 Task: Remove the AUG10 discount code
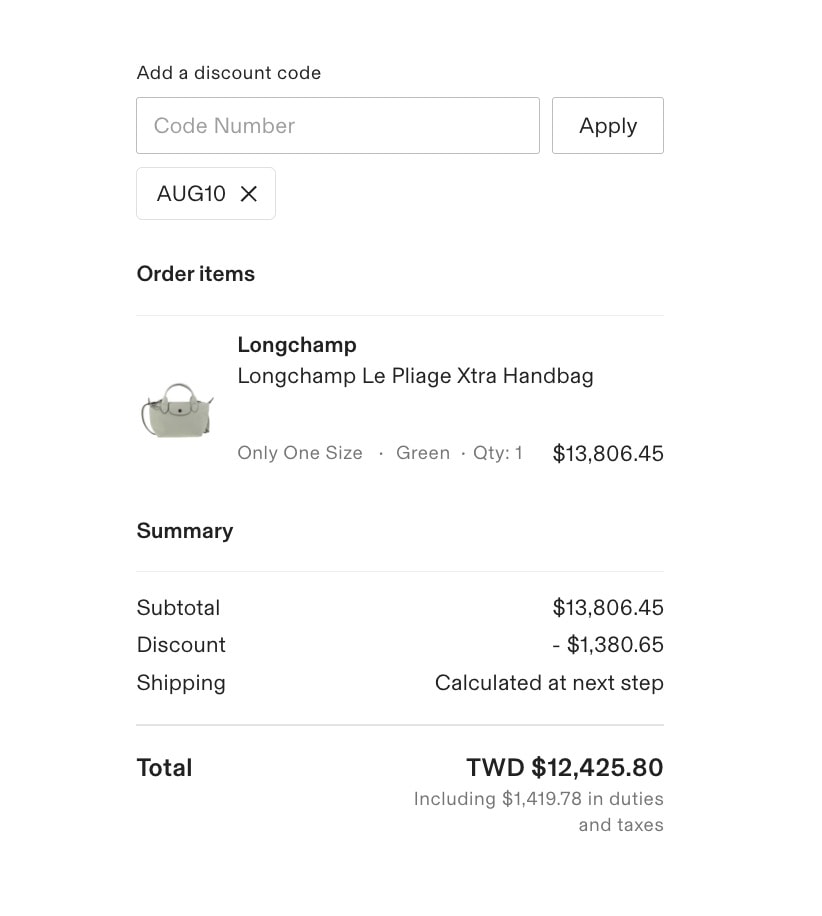[249, 194]
